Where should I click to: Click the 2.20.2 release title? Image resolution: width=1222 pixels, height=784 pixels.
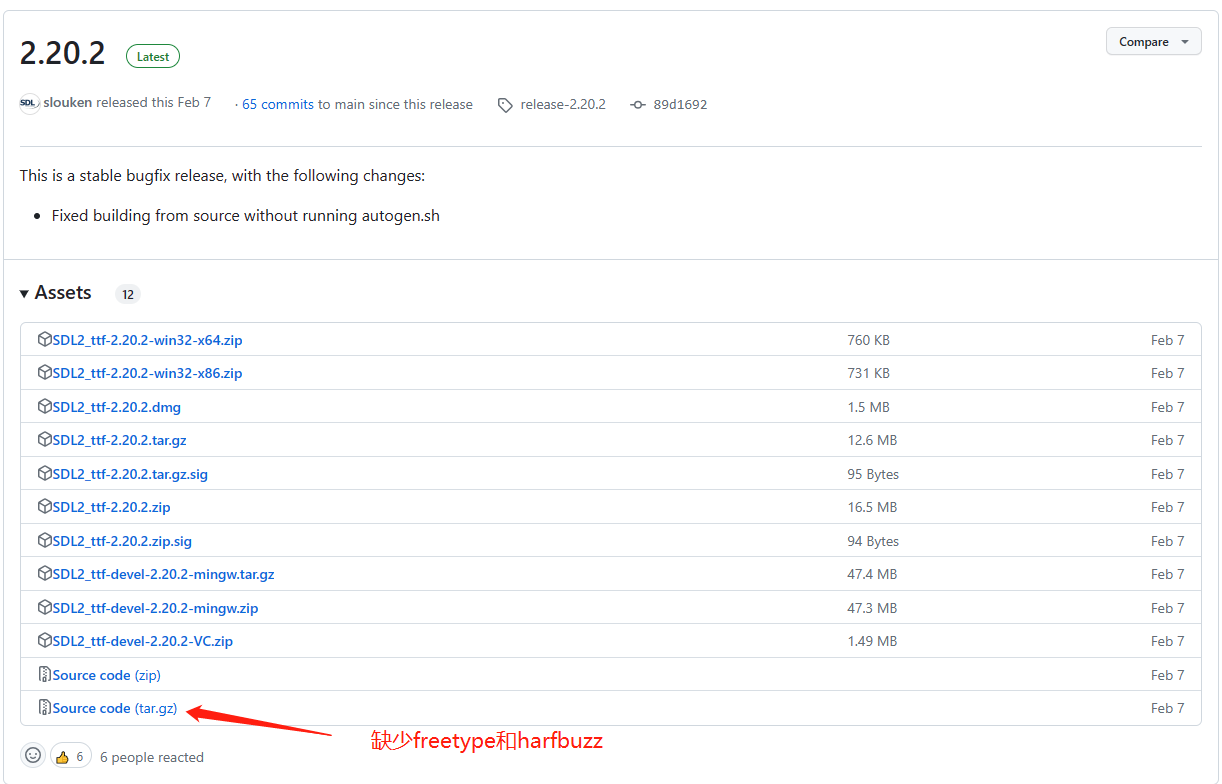62,53
